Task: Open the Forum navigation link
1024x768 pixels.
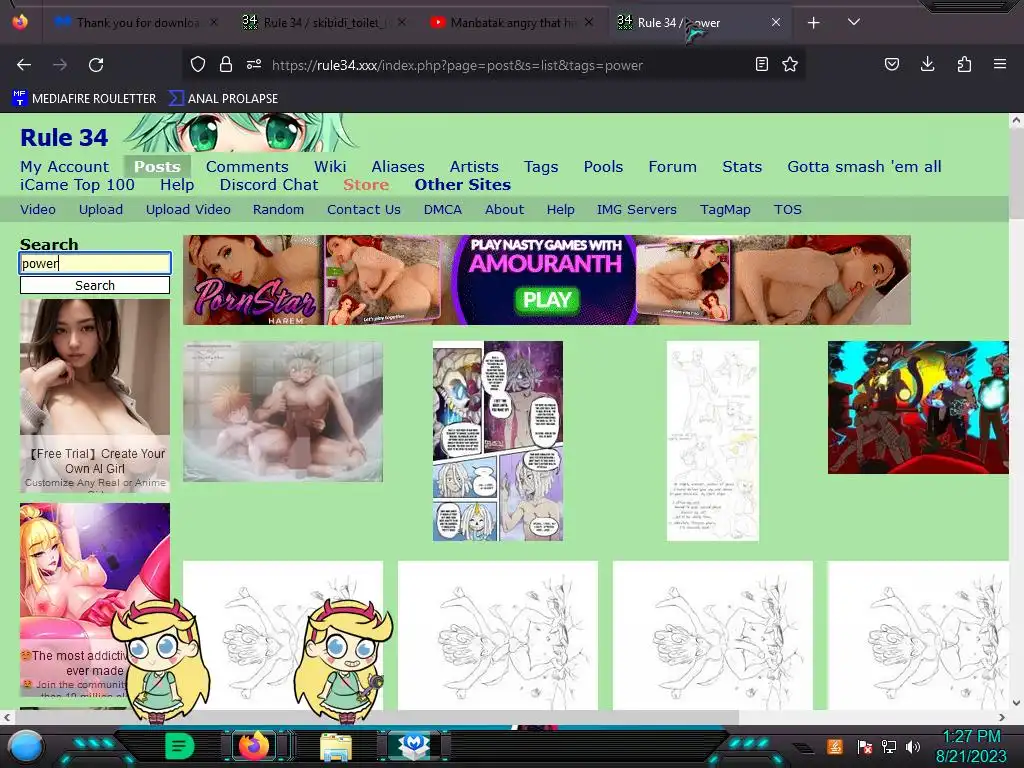Action: (x=673, y=167)
